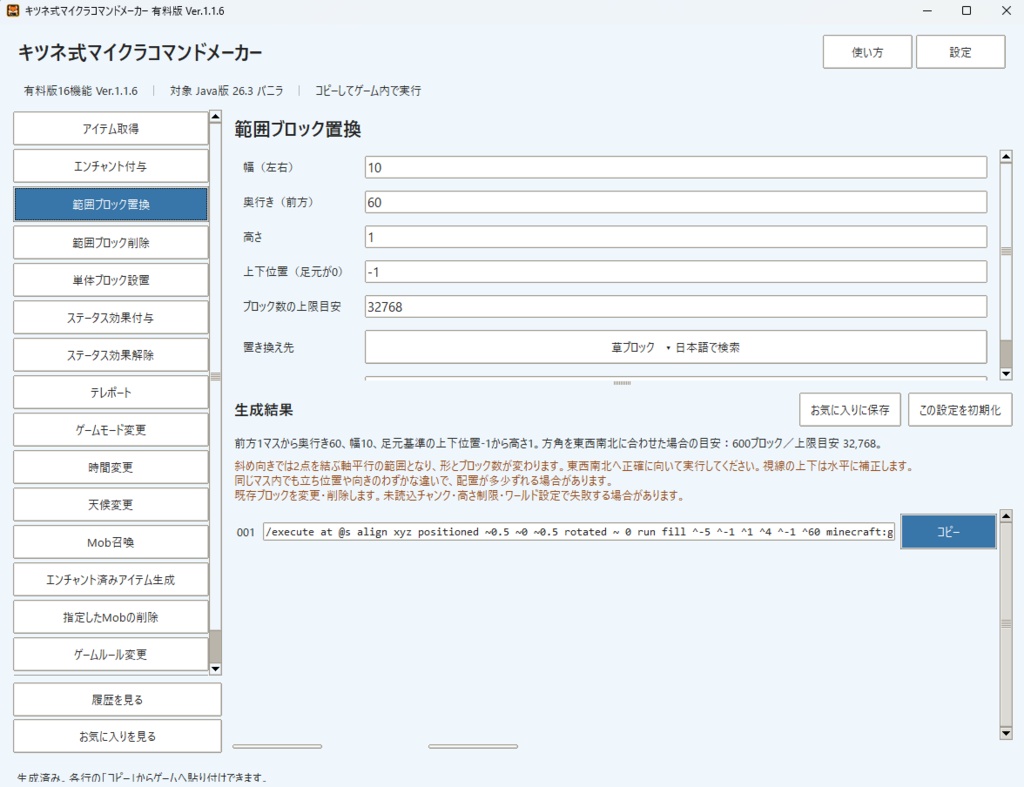1024x787 pixels.
Task: Open ステータス効果付与 feature
Action: click(110, 317)
